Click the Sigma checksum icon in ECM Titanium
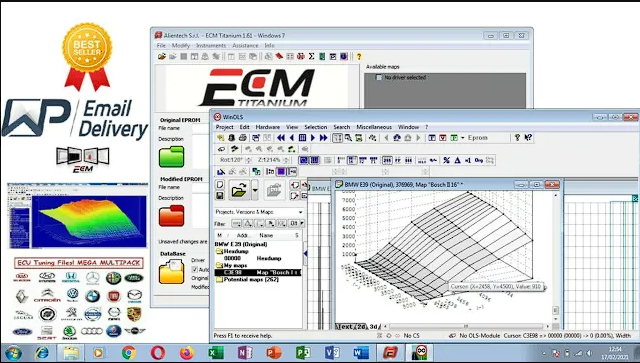 point(311,56)
